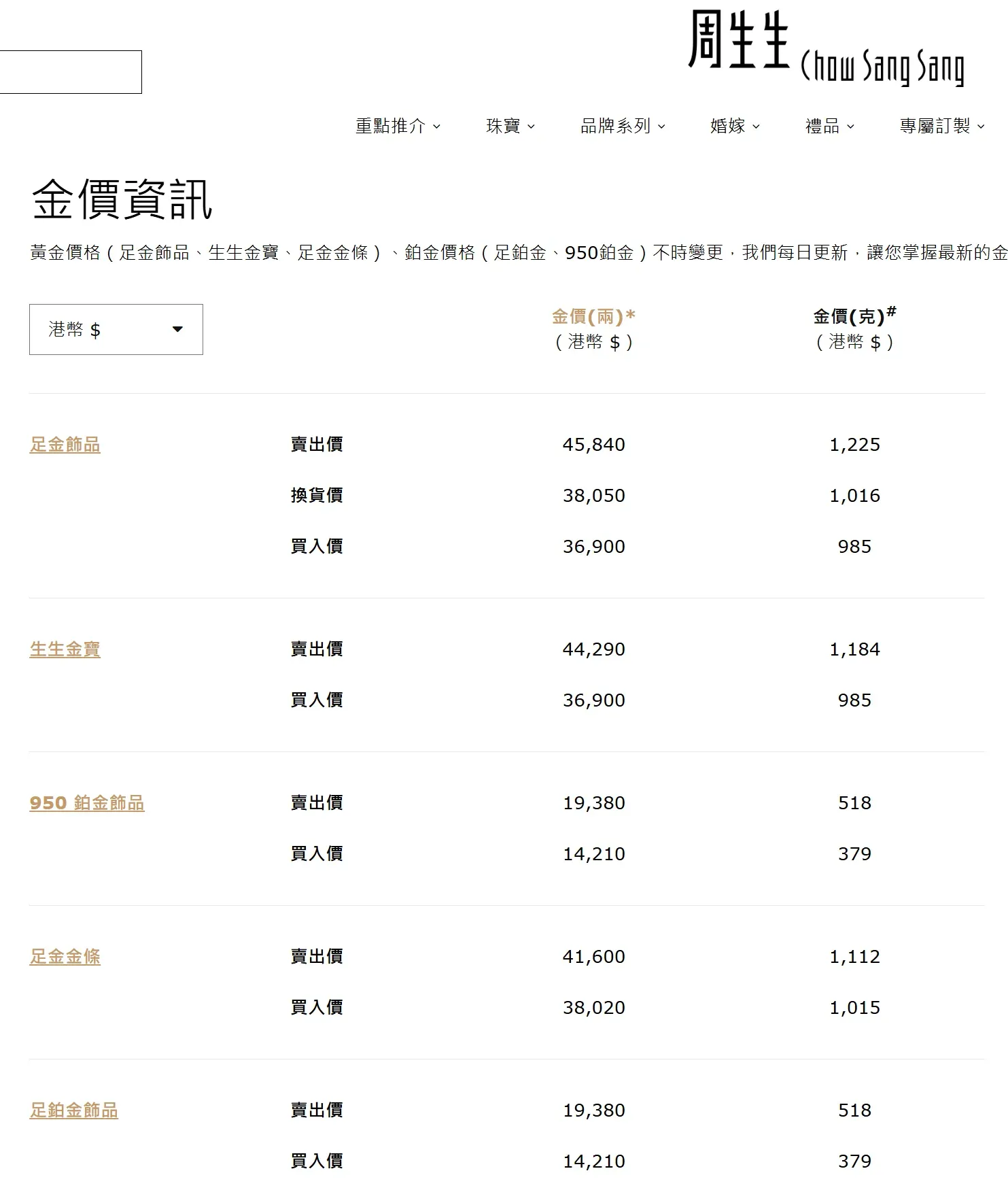Expand the 重點推介 menu chevron
Screen dimensions: 1008x1188
point(436,126)
